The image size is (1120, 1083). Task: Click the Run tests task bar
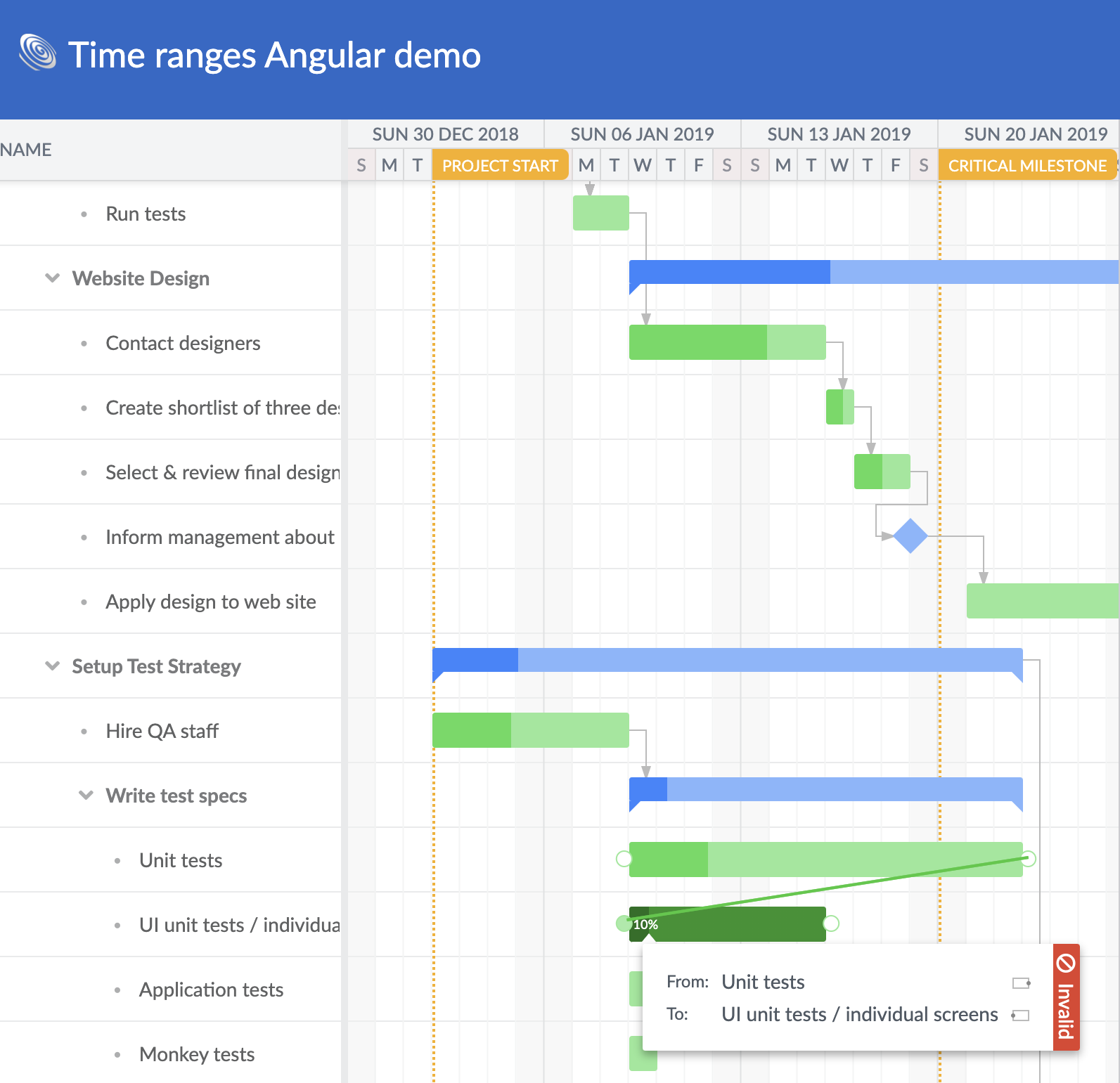601,213
